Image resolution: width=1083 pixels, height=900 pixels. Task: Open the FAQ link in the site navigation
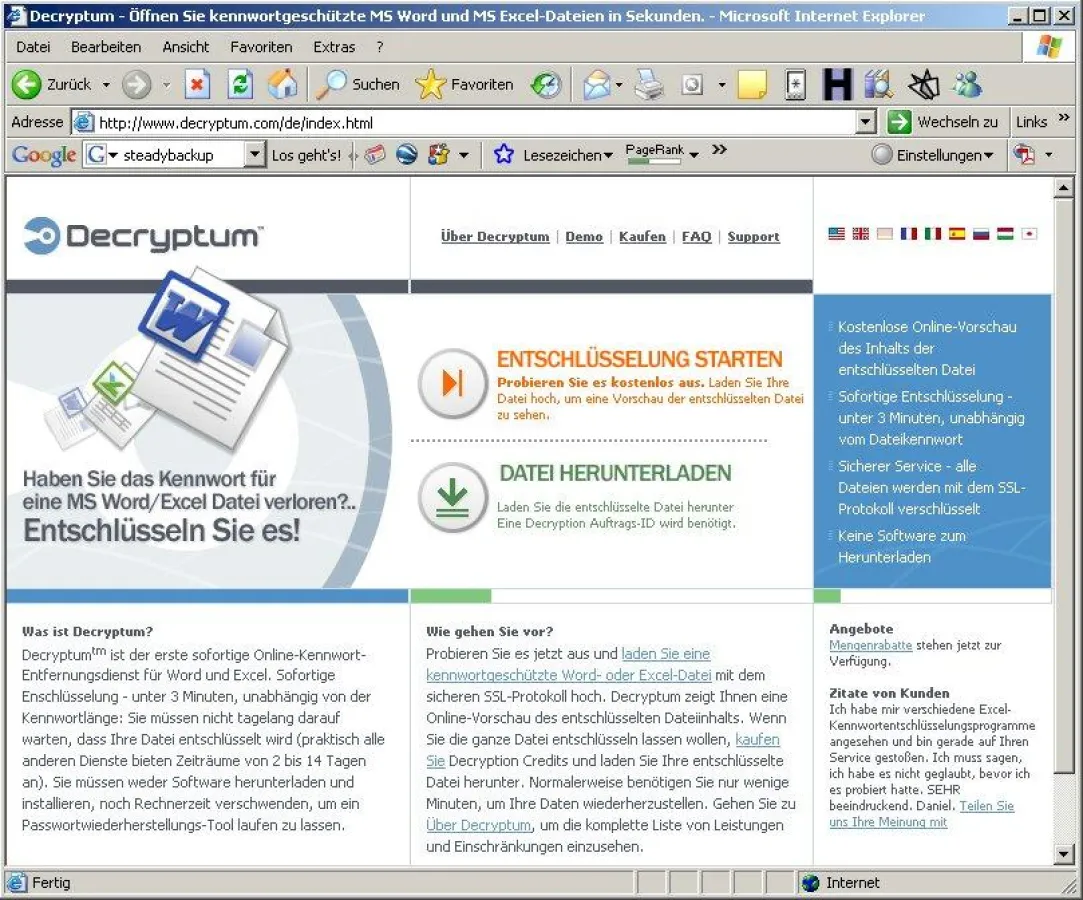coord(696,237)
